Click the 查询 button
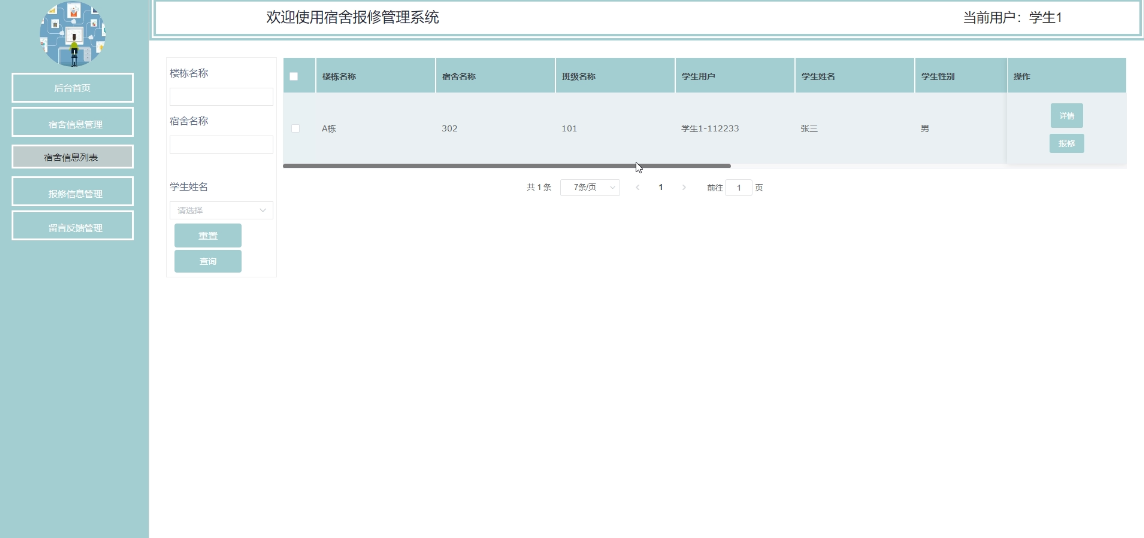The height and width of the screenshot is (538, 1144). tap(208, 261)
